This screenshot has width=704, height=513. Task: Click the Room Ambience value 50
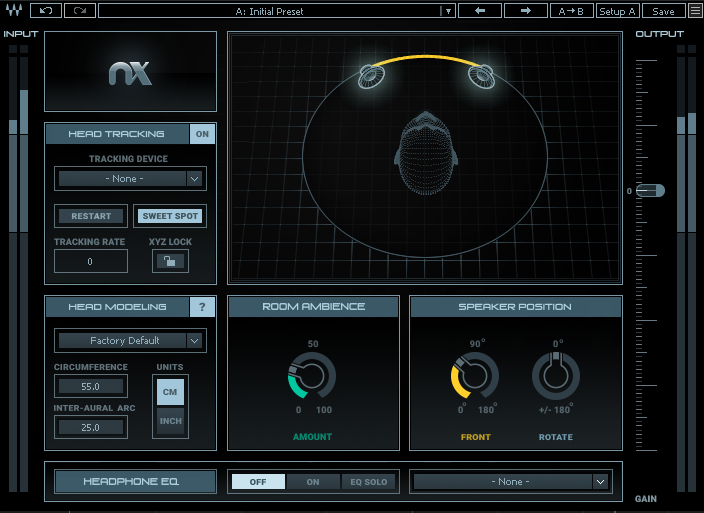[x=313, y=344]
